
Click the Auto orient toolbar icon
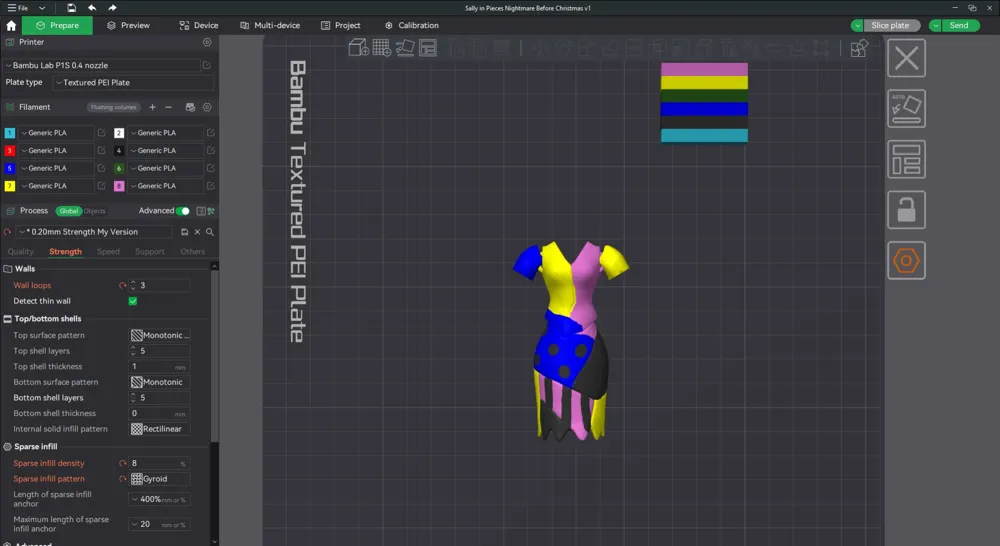coord(405,48)
